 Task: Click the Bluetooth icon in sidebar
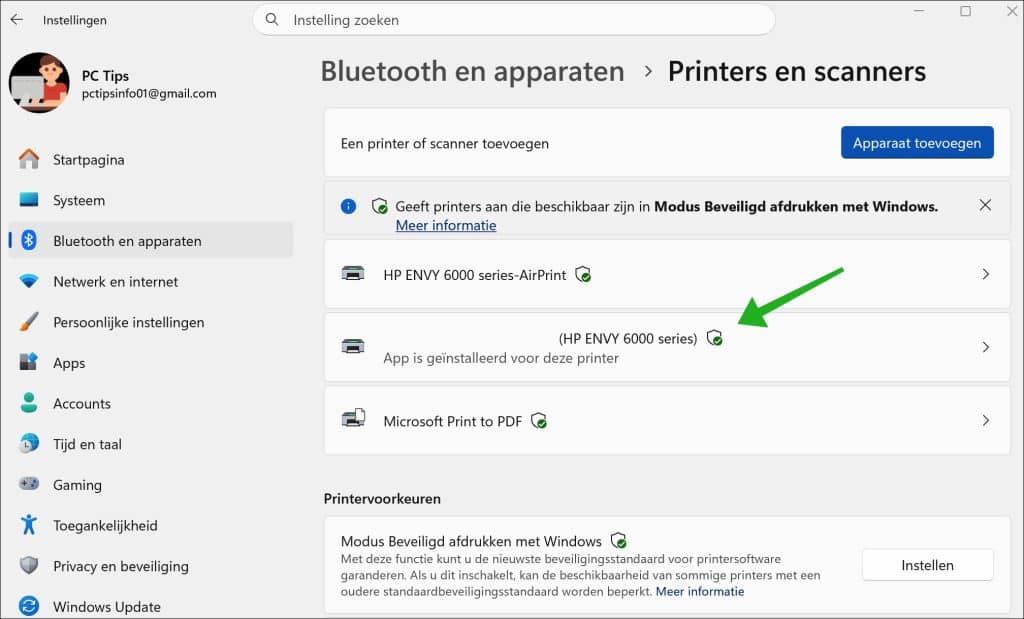click(29, 240)
